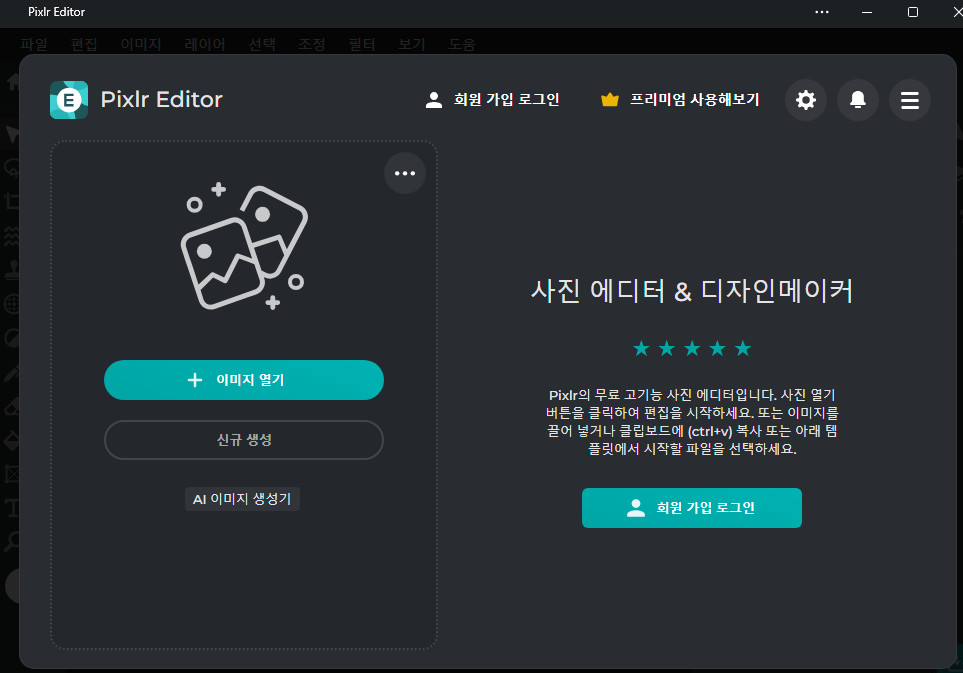Screen dimensions: 963x673
Task: Click 프리미엄 사용해보기 with the crown icon
Action: pyautogui.click(x=680, y=99)
